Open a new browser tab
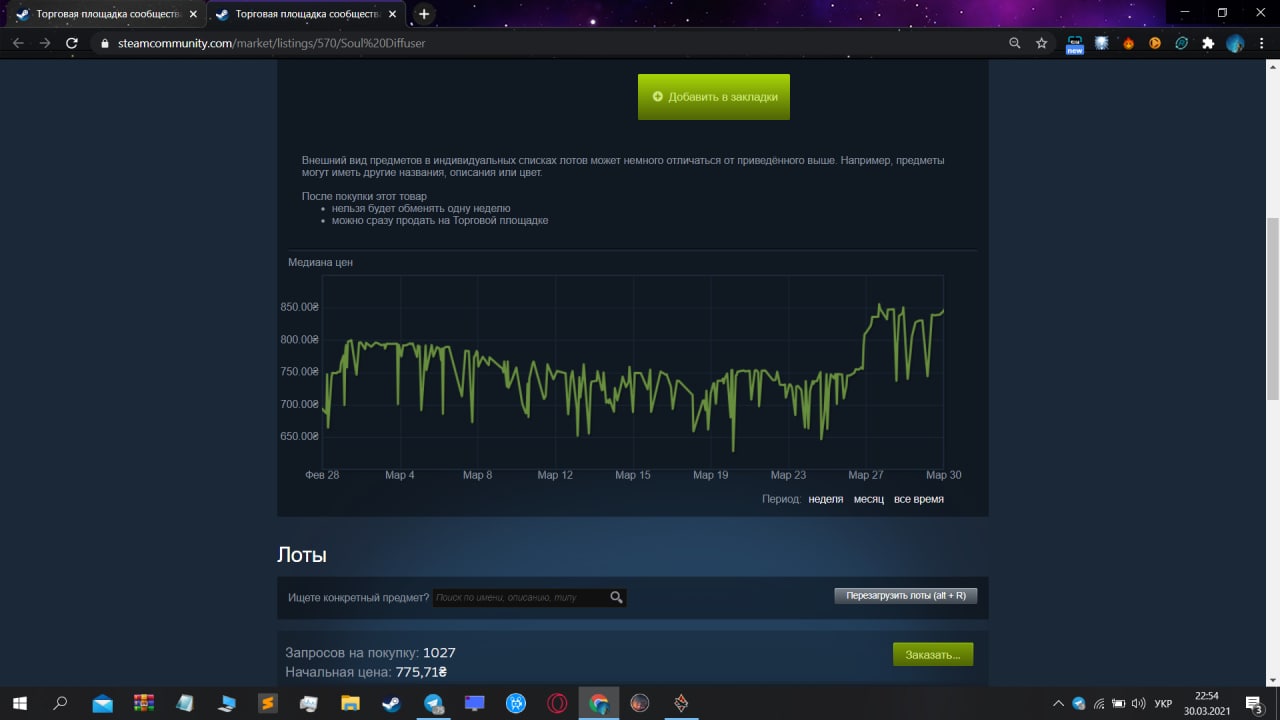 424,14
